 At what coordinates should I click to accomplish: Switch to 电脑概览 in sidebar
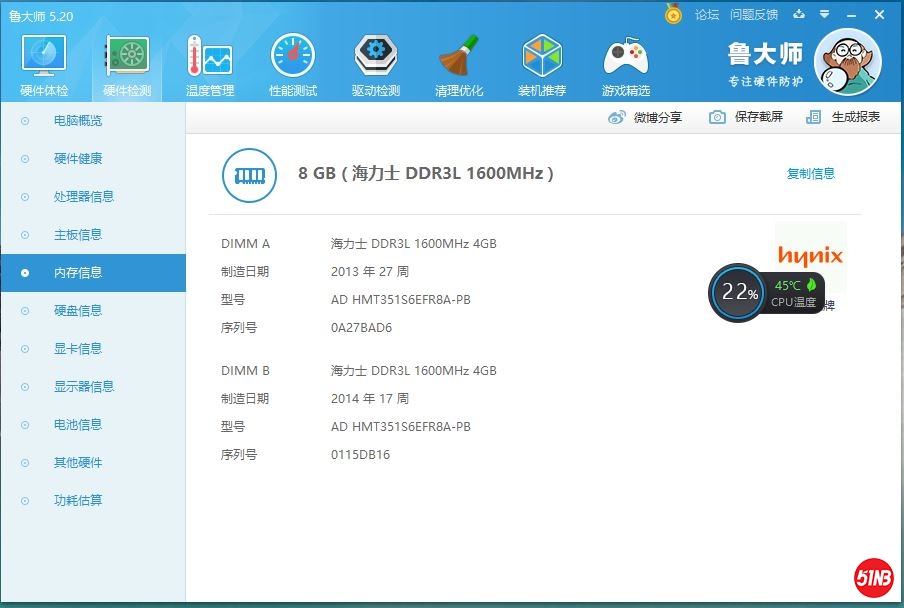click(78, 121)
